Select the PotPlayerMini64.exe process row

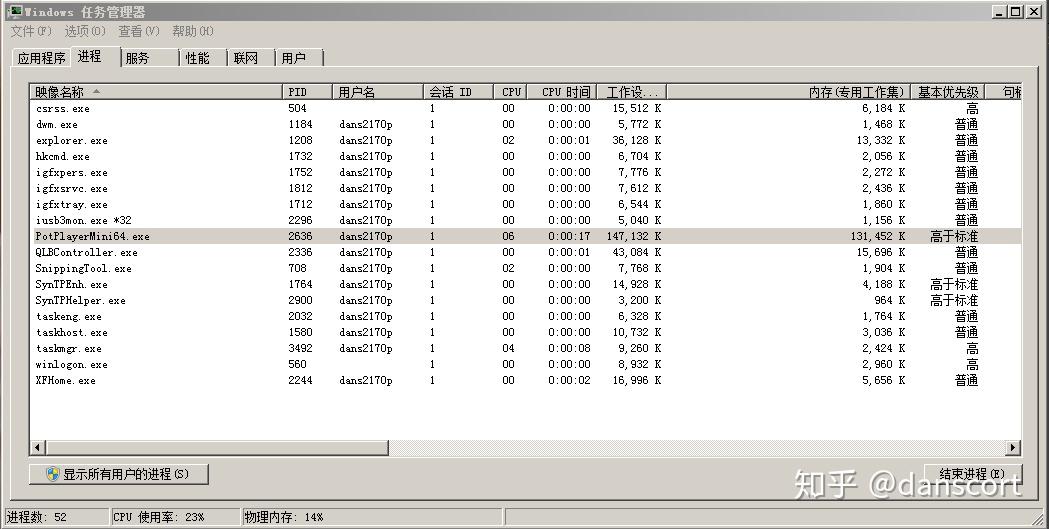(525, 236)
